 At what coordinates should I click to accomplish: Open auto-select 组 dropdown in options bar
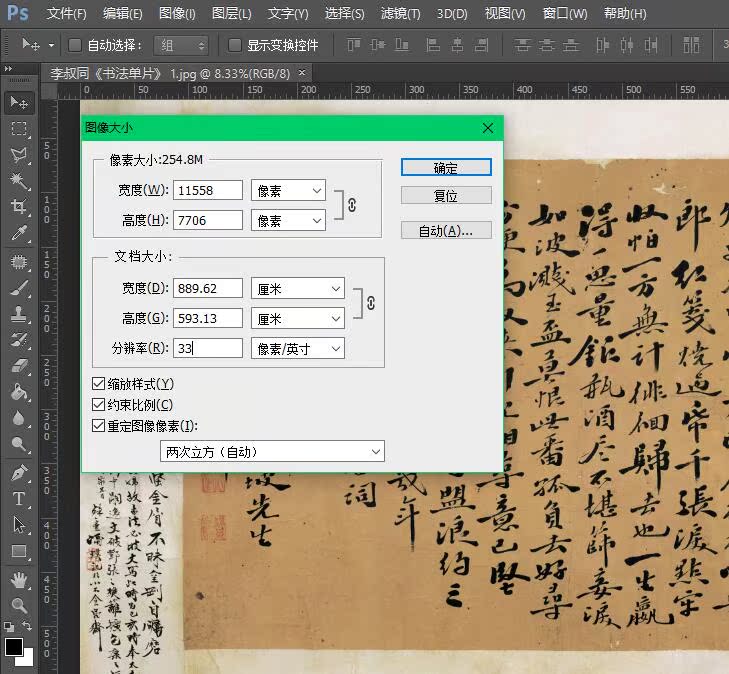click(181, 46)
